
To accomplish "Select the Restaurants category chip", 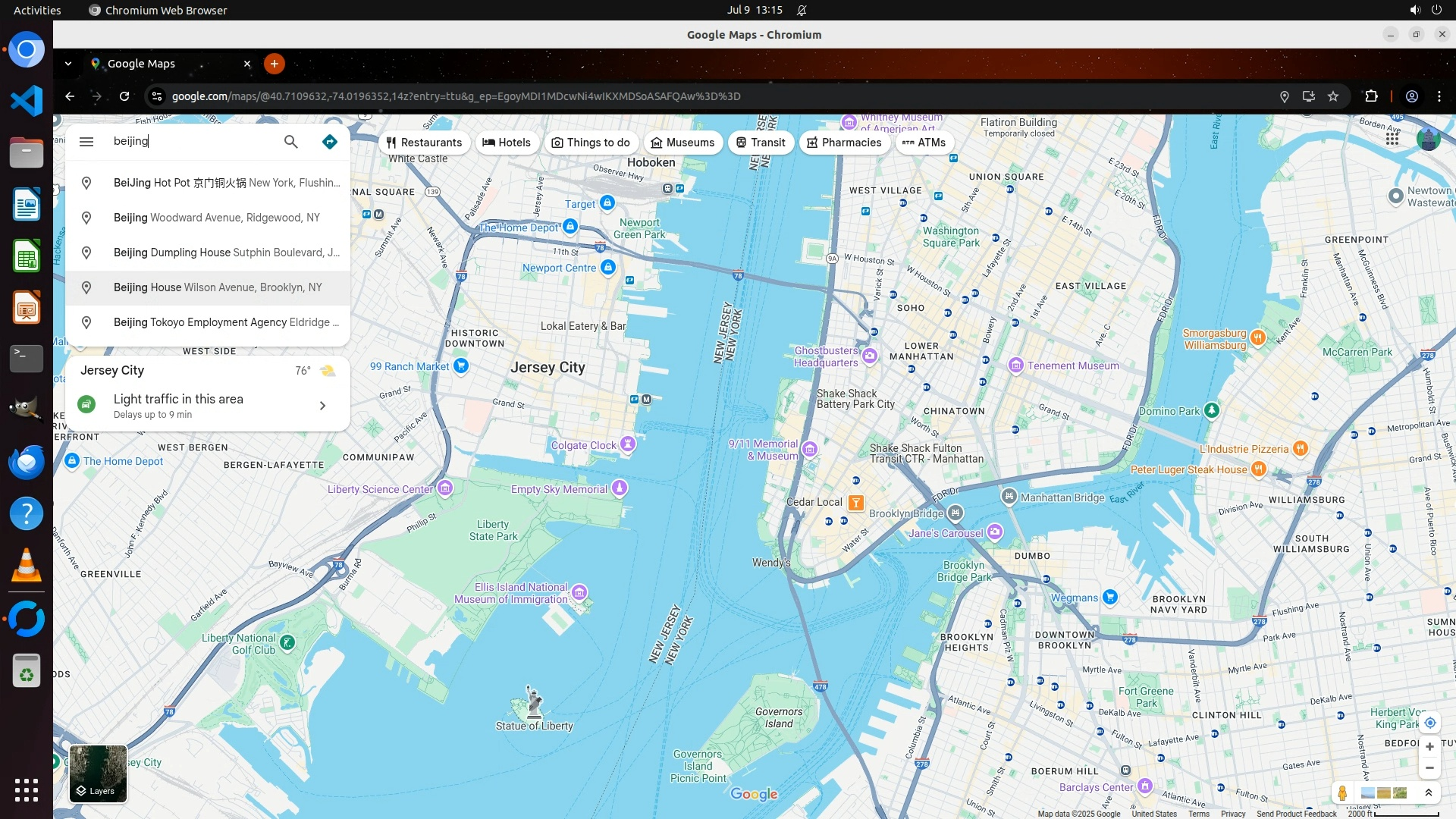I will click(424, 143).
